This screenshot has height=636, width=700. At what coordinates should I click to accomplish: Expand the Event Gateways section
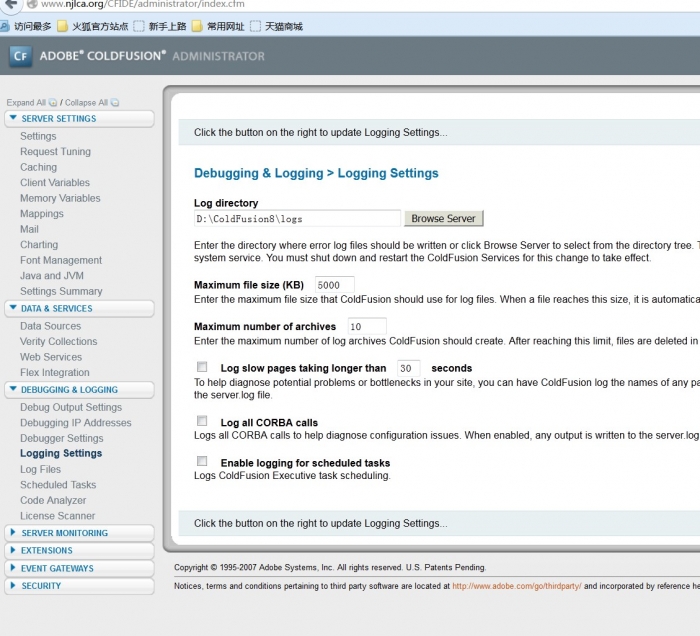[x=79, y=568]
